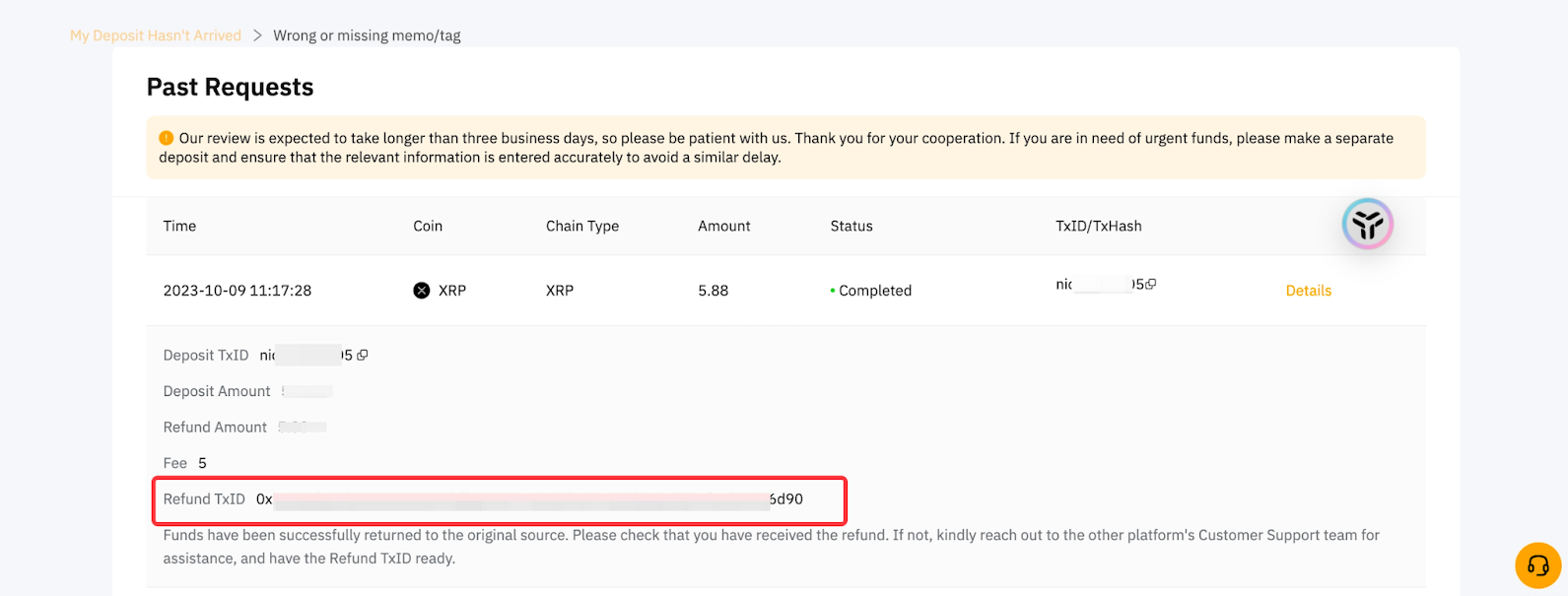Click the Past Requests heading
This screenshot has width=1568, height=596.
230,88
